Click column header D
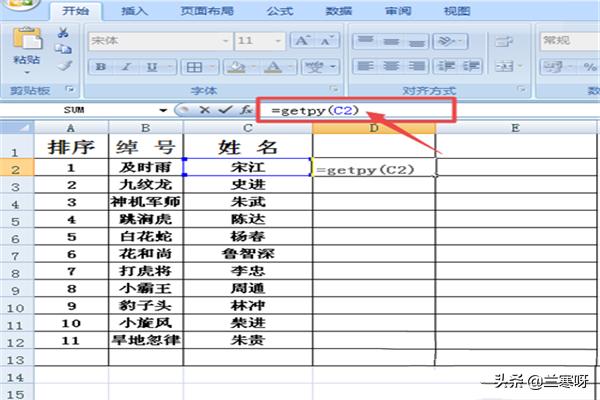The width and height of the screenshot is (600, 400). [373, 128]
